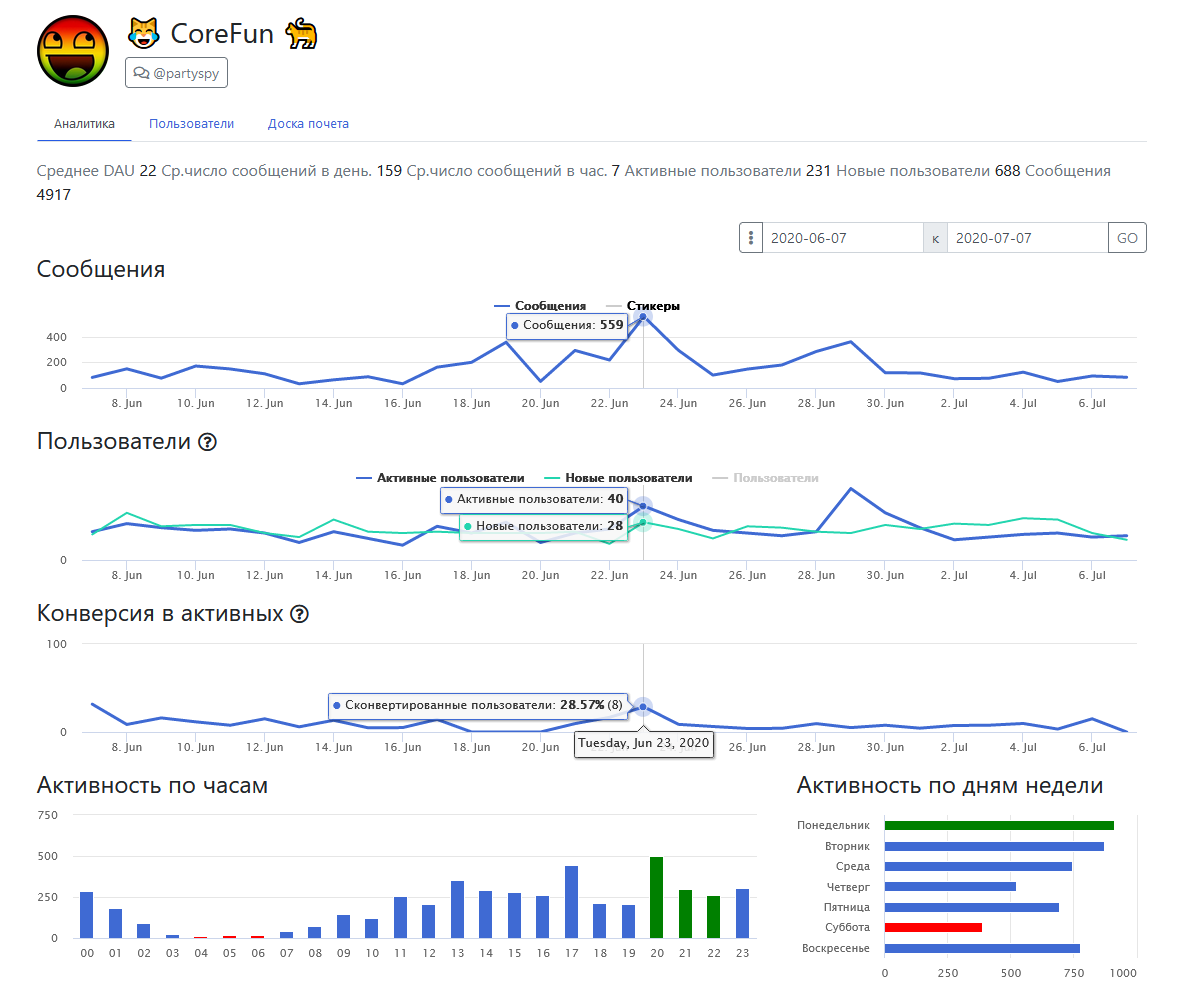Image resolution: width=1181 pixels, height=998 pixels.
Task: Open the @partyspy chat link button
Action: 176,73
